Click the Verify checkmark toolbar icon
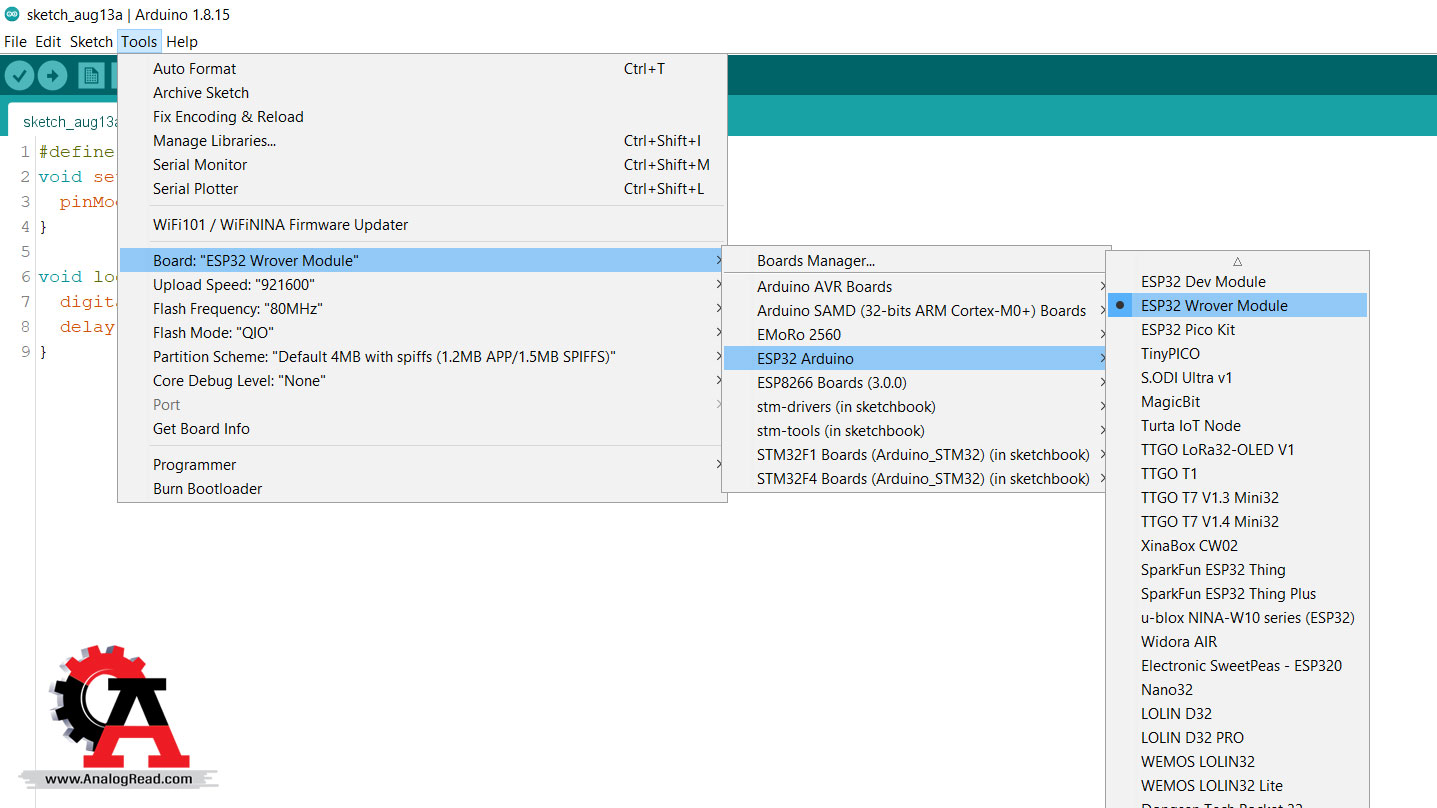The height and width of the screenshot is (808, 1437). pyautogui.click(x=20, y=75)
